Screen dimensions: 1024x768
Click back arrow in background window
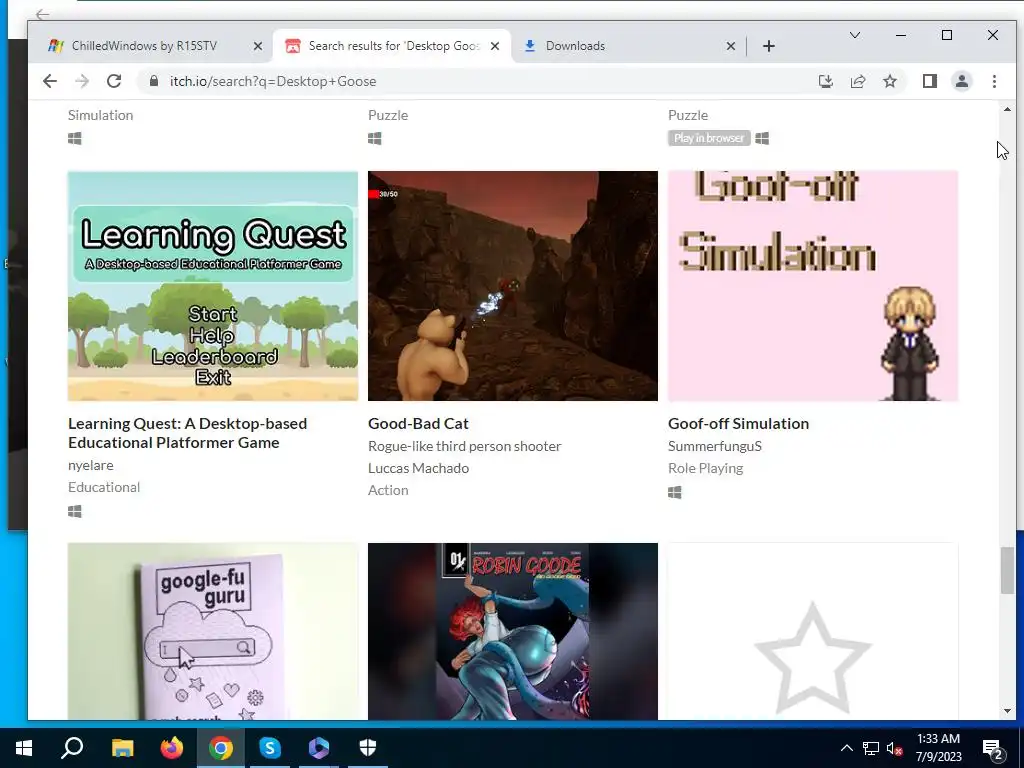click(x=42, y=14)
